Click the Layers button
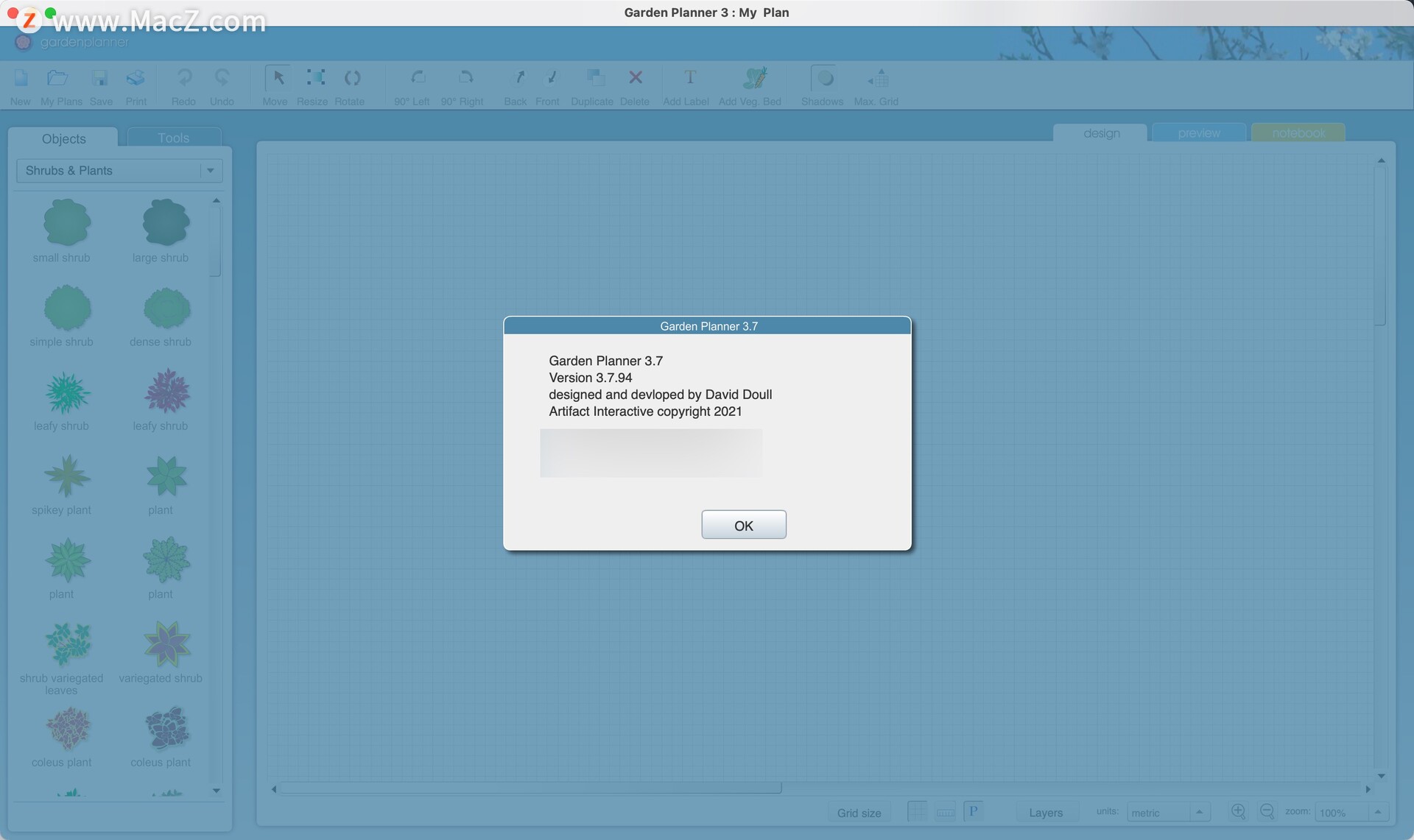Viewport: 1414px width, 840px height. (1046, 813)
